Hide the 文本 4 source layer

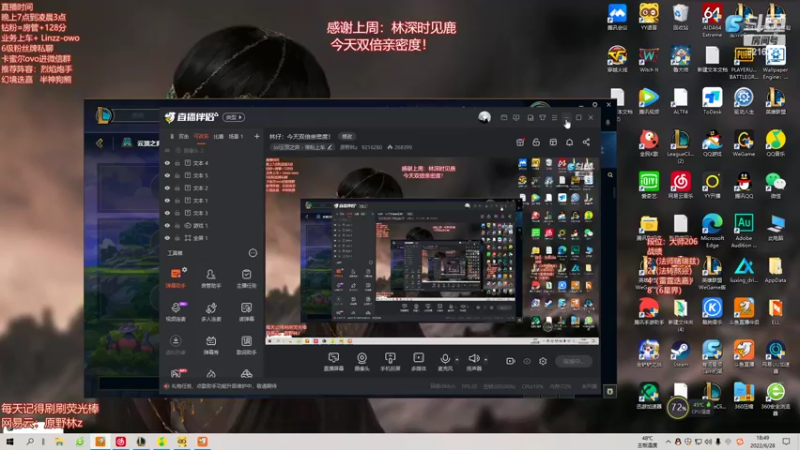pos(167,163)
